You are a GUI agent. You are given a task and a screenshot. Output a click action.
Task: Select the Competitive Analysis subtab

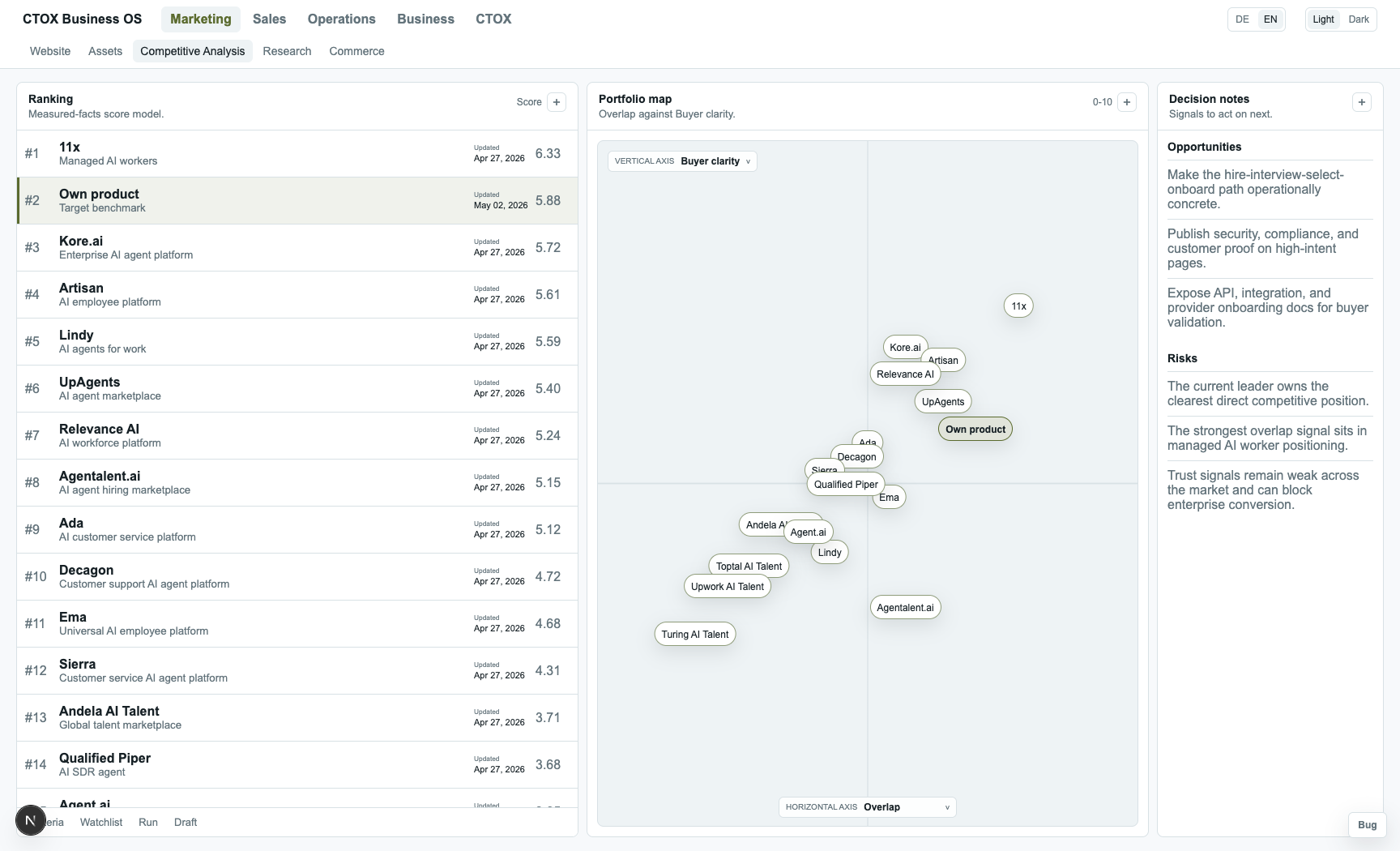(x=193, y=51)
